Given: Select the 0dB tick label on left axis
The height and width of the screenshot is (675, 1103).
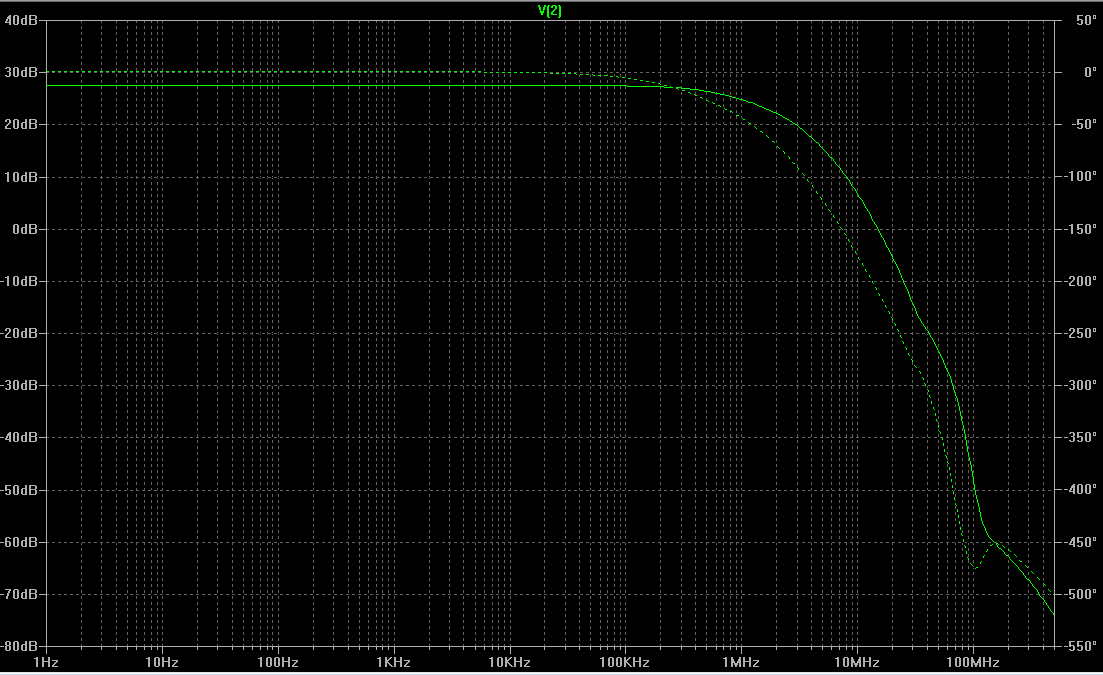Looking at the screenshot, I should pyautogui.click(x=25, y=229).
